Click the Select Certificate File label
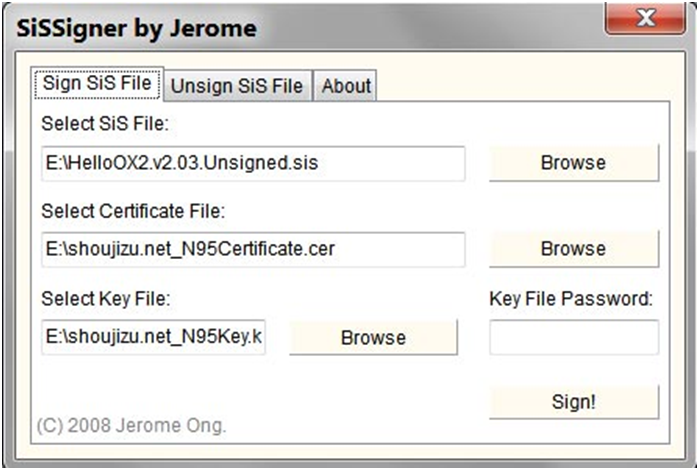The width and height of the screenshot is (699, 470). click(x=133, y=211)
